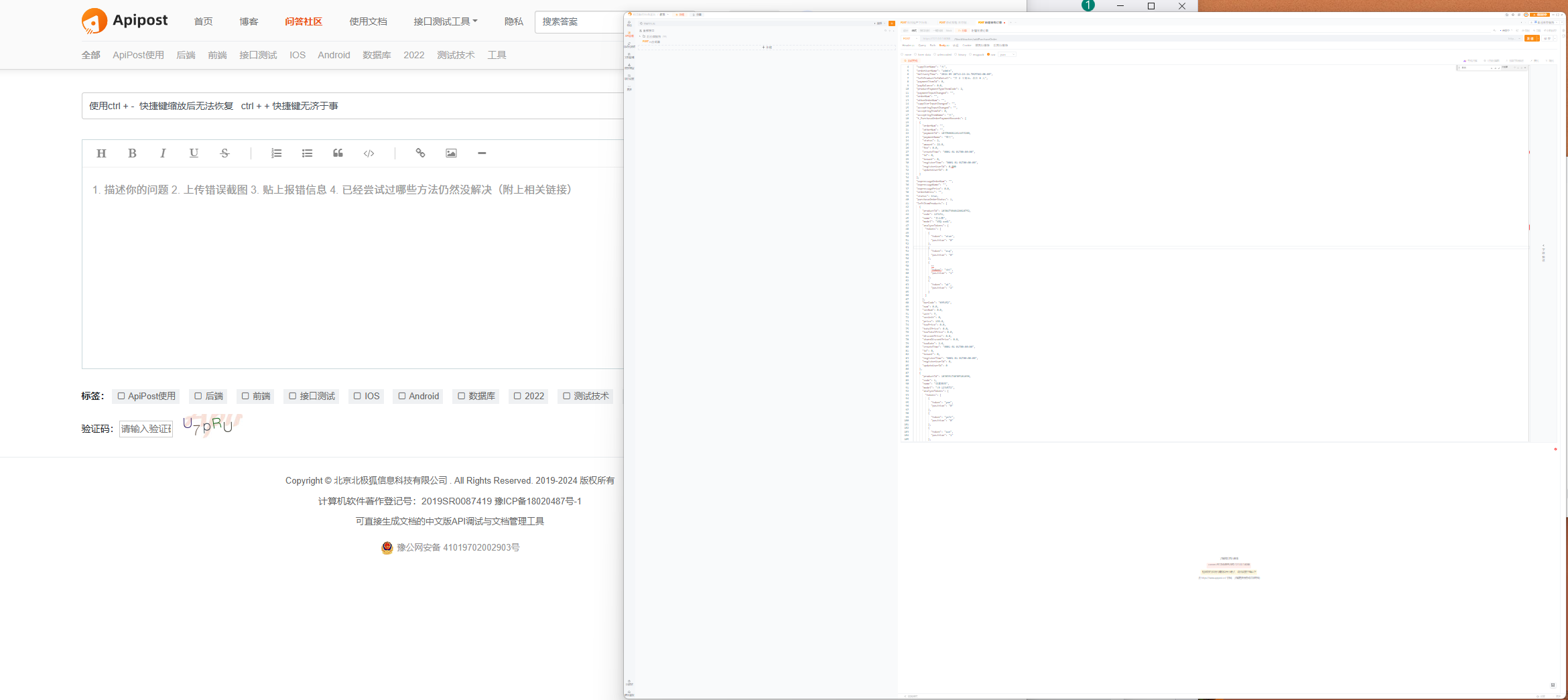
Task: Select the 后端 category tab
Action: tap(186, 55)
